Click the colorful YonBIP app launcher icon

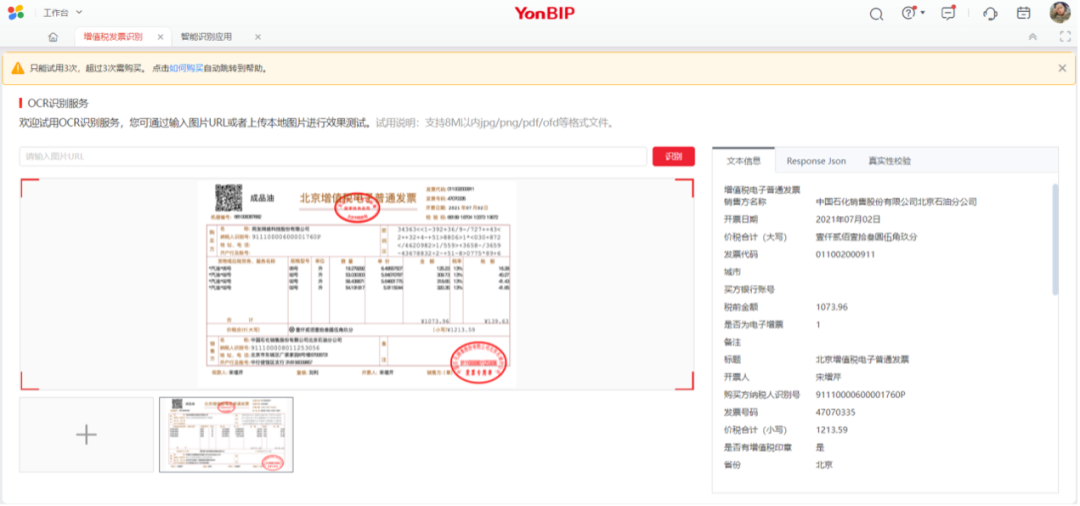pos(16,12)
